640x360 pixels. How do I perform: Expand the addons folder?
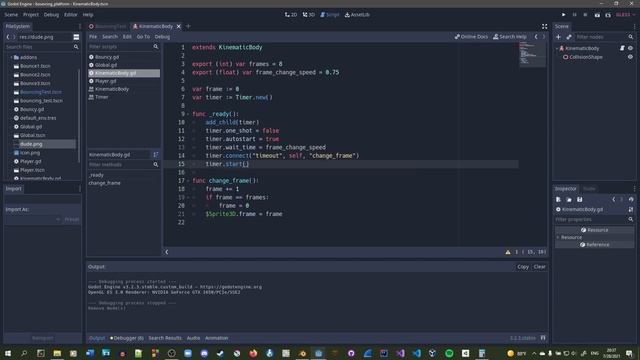click(11, 58)
